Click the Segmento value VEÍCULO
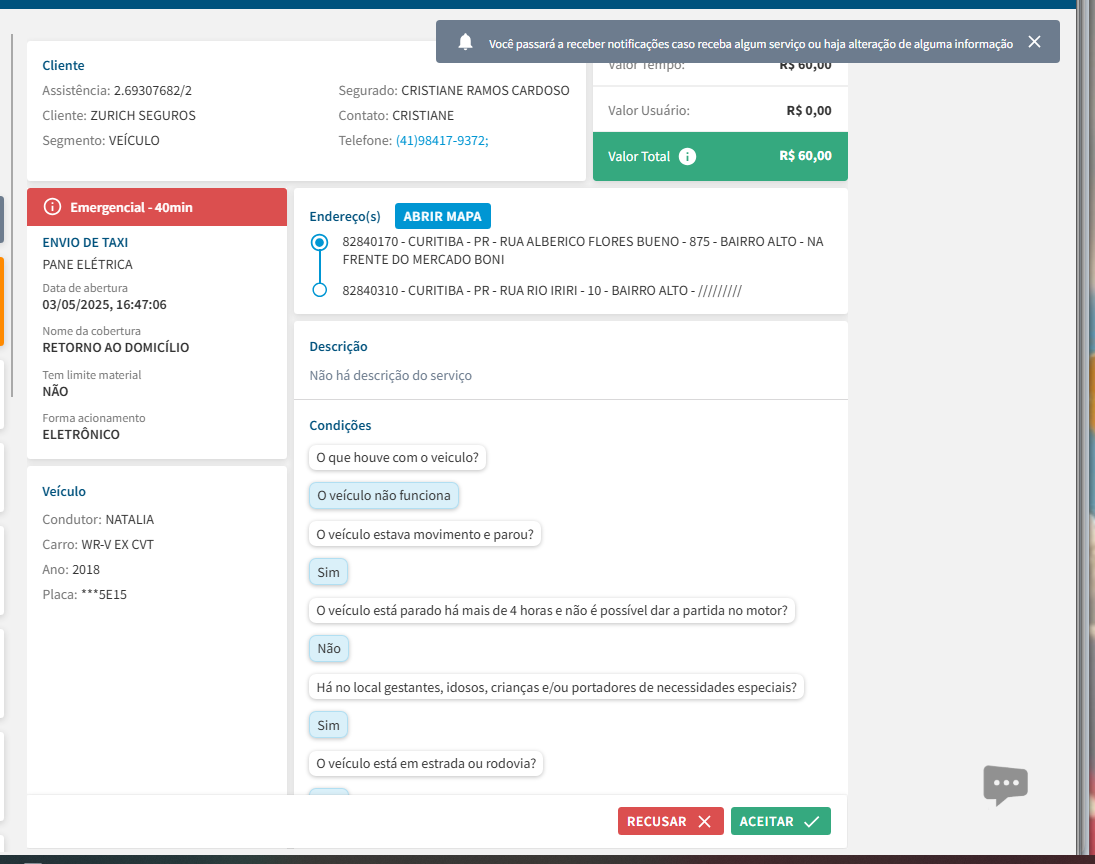Screen dimensions: 1095x864 tap(134, 140)
